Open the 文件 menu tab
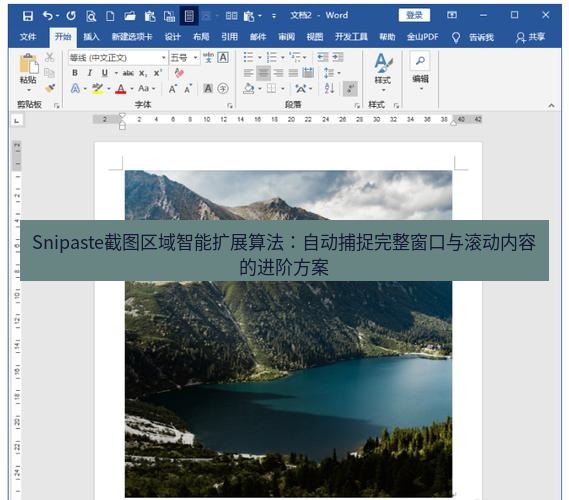This screenshot has height=500, width=569. tap(28, 37)
